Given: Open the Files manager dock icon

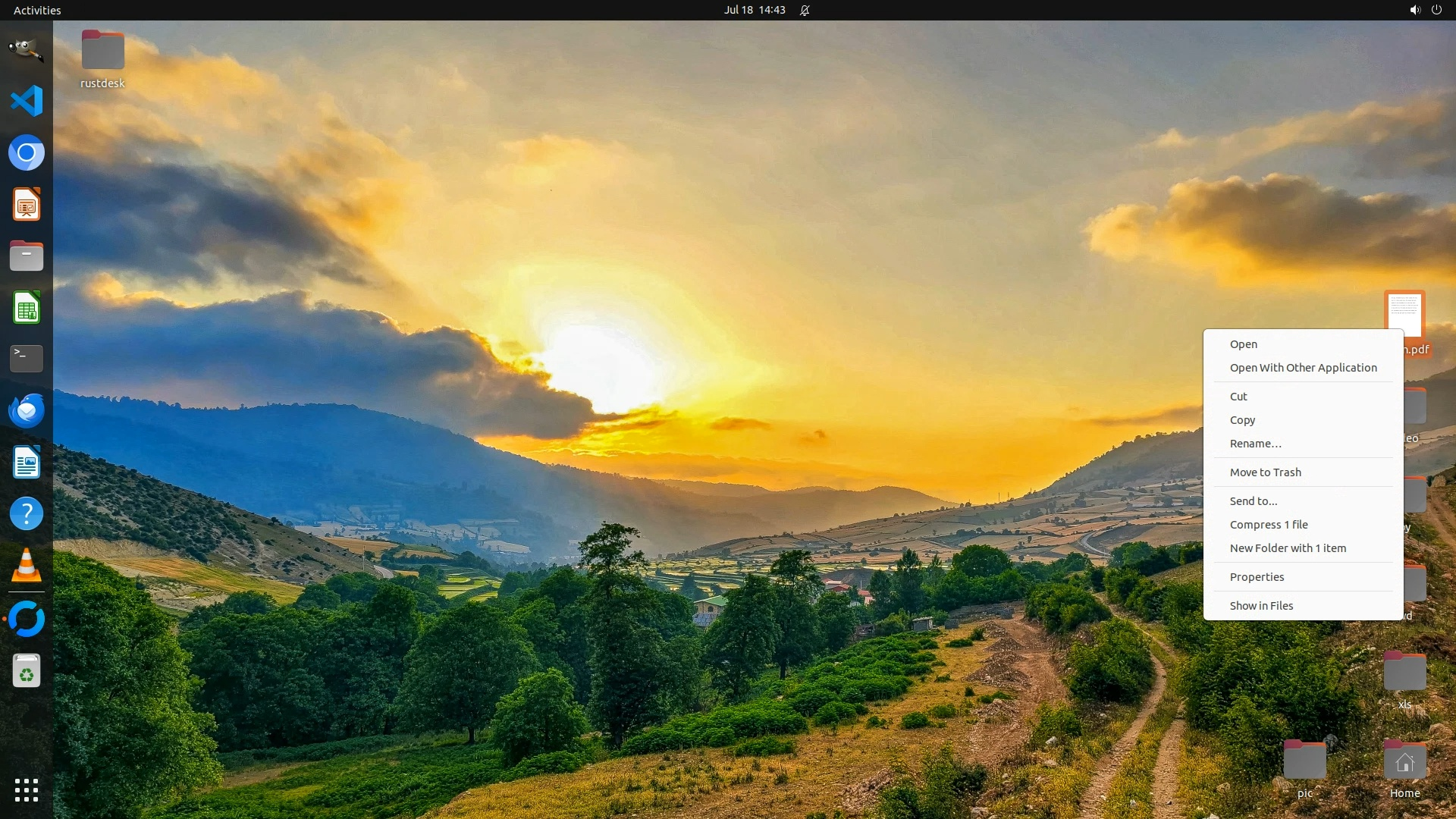Looking at the screenshot, I should (27, 256).
